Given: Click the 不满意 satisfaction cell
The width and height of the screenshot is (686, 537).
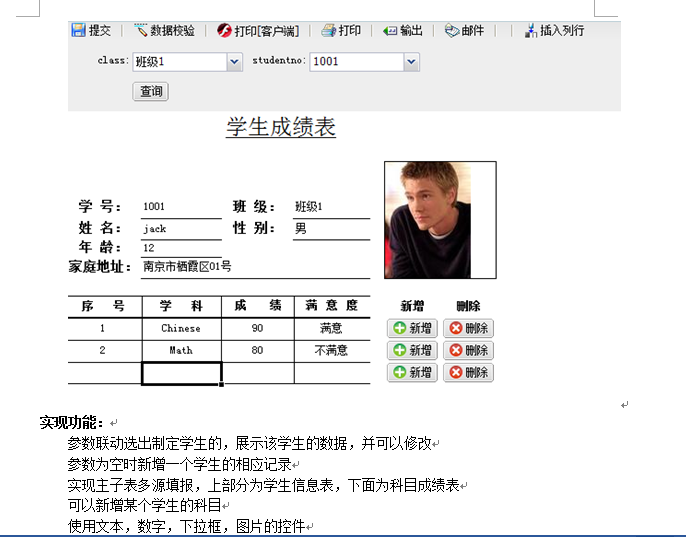Looking at the screenshot, I should tap(332, 351).
